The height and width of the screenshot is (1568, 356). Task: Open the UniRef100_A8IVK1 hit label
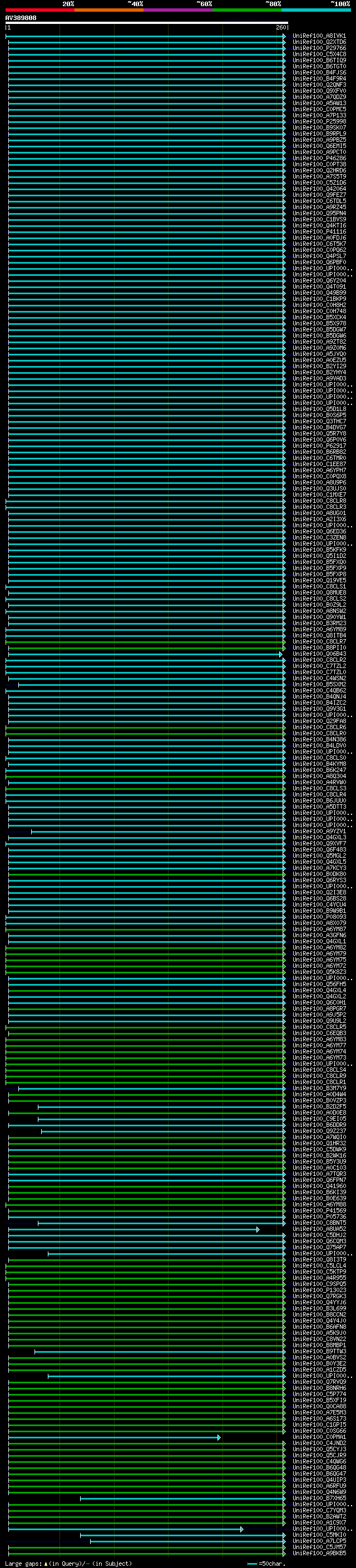pos(319,36)
